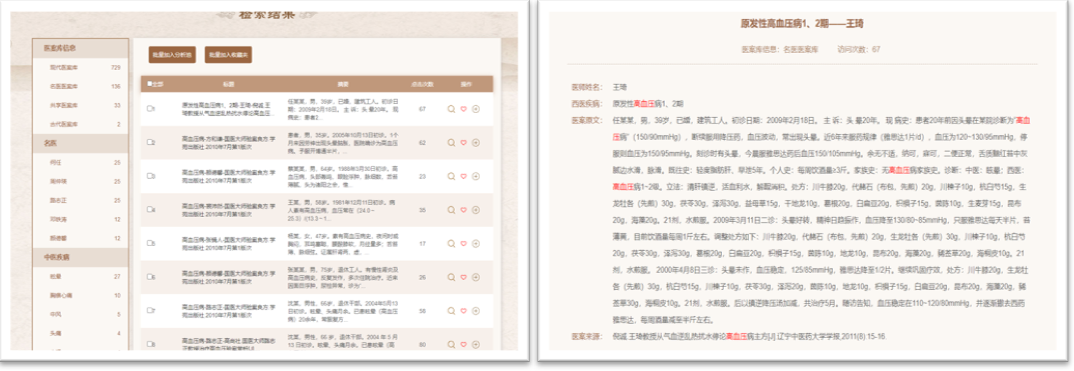Tick the row 4 checkbox
The image size is (1074, 371).
(150, 209)
